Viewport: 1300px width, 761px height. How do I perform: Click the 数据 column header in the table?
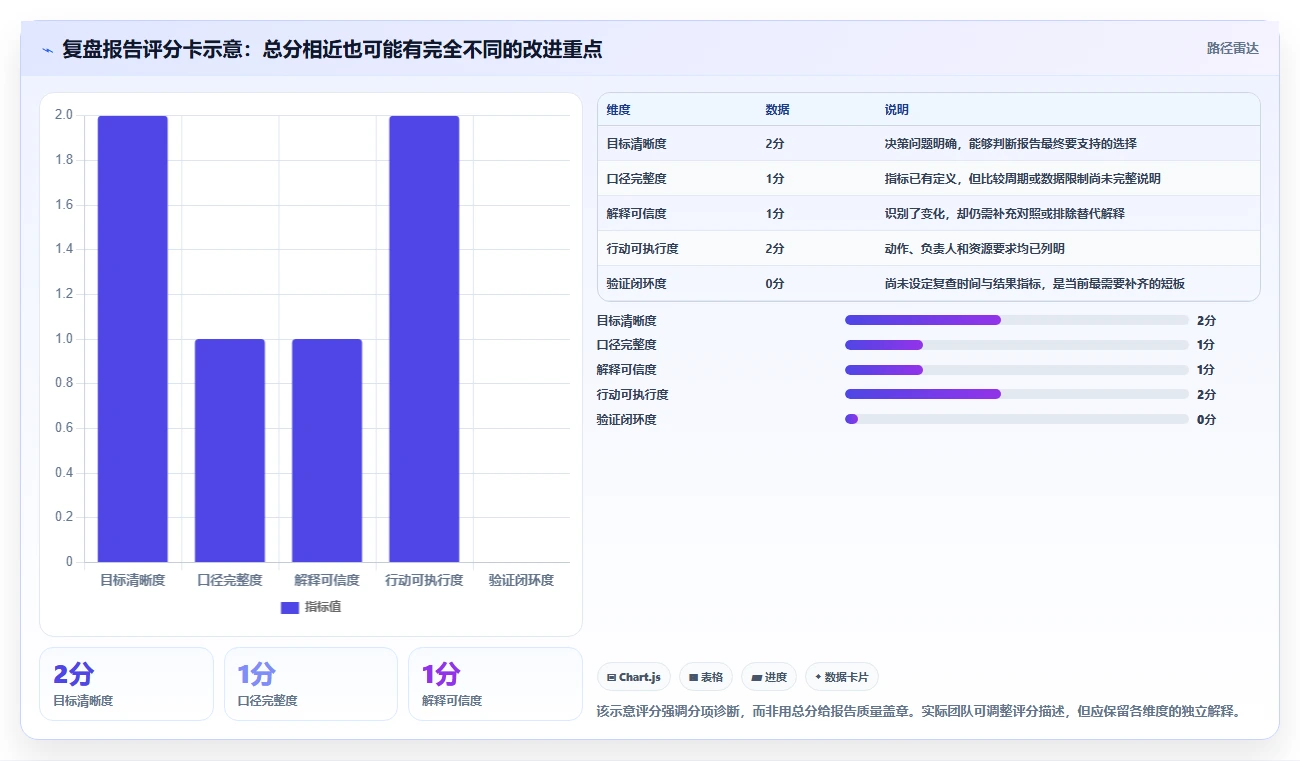click(777, 110)
